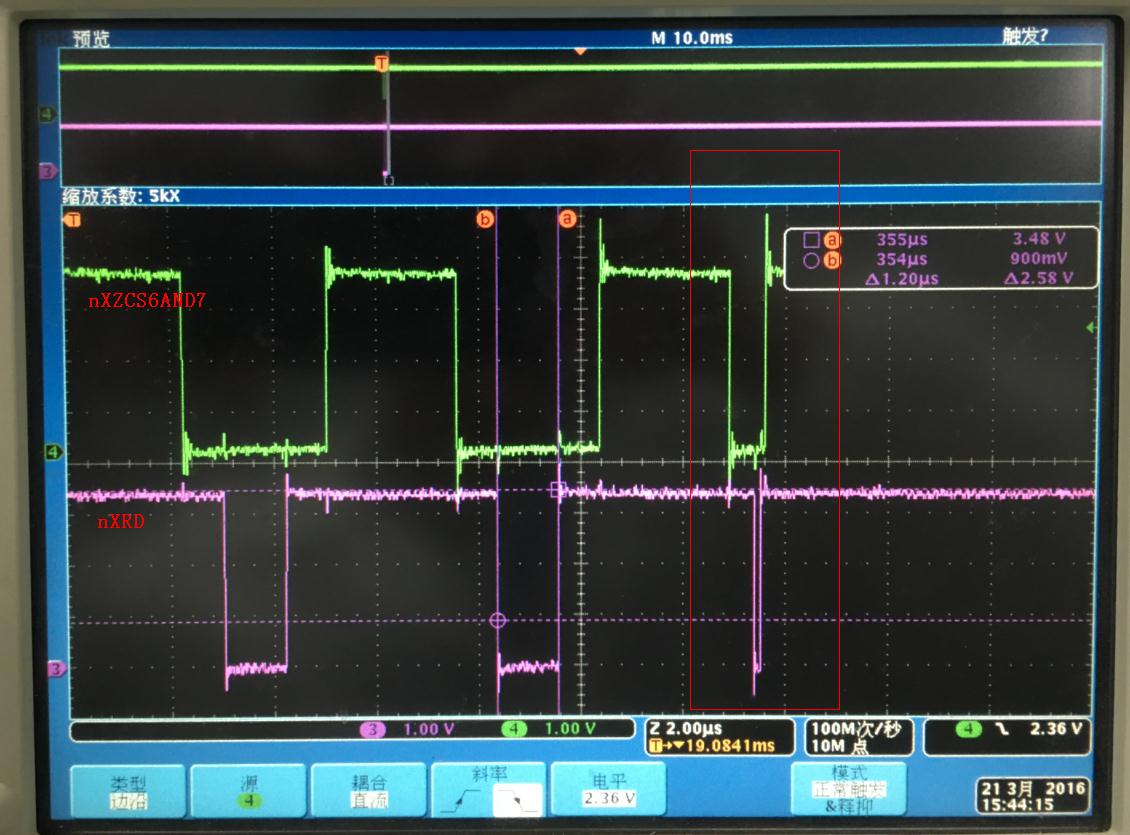Click channel 4 ground marker in preview
The width and height of the screenshot is (1130, 835).
click(48, 114)
